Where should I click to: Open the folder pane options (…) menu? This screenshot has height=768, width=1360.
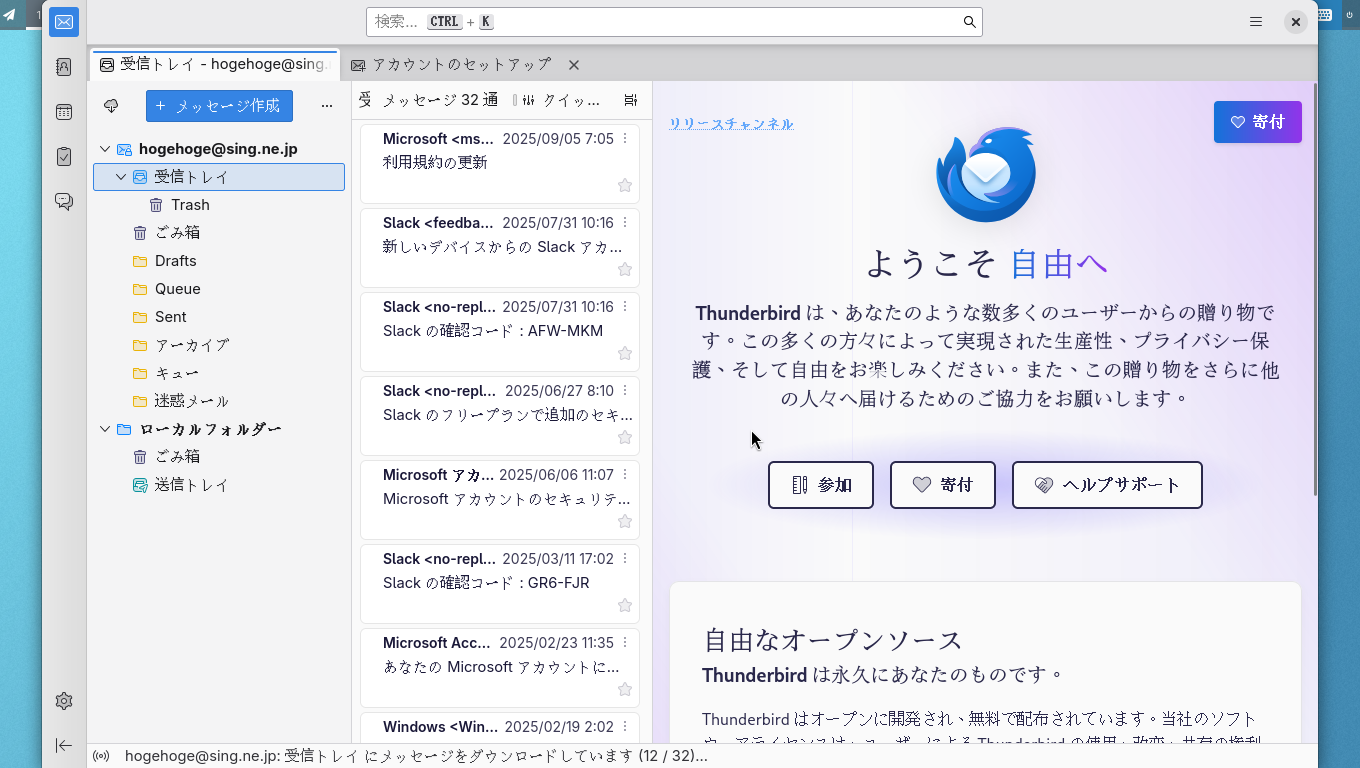(326, 105)
